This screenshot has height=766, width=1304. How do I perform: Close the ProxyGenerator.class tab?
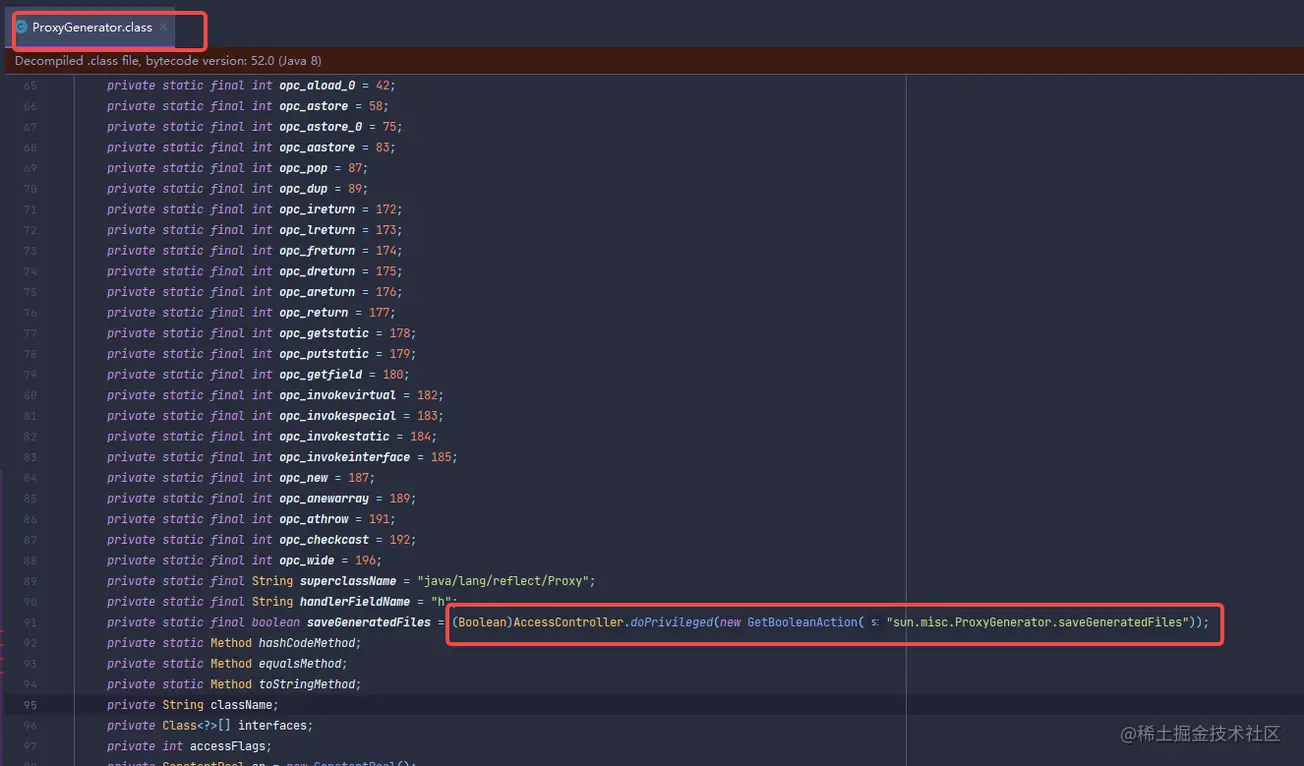(163, 27)
